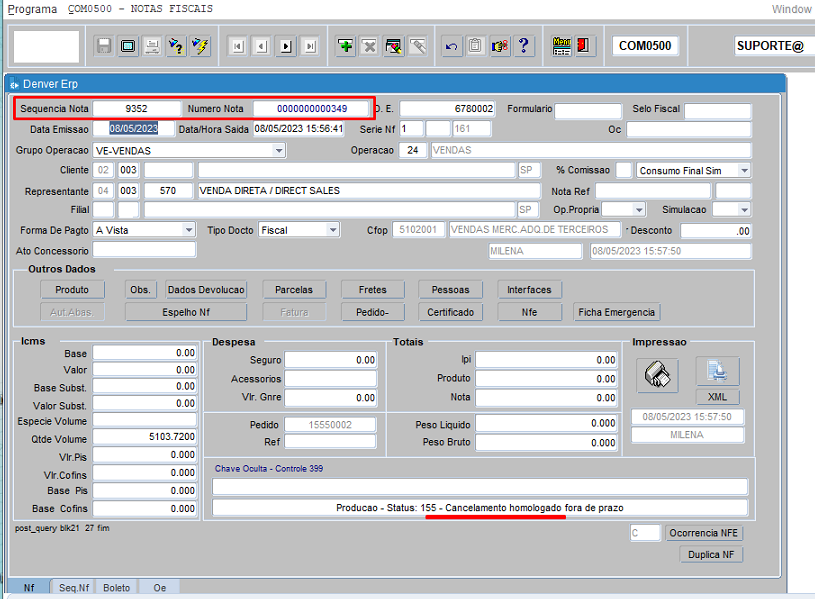Switch to the Boleto tab

(x=117, y=588)
